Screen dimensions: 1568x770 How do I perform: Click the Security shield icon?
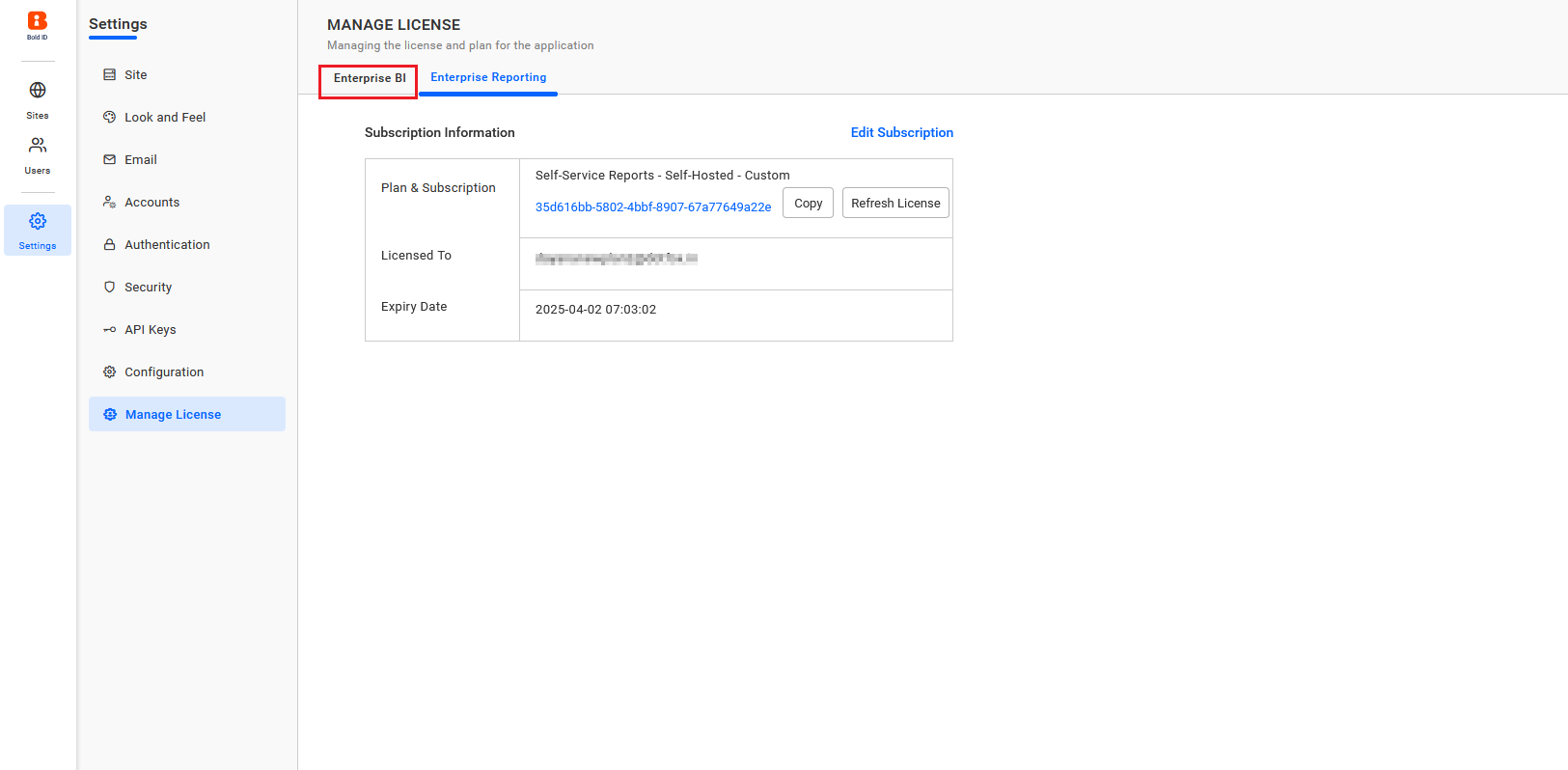(110, 288)
